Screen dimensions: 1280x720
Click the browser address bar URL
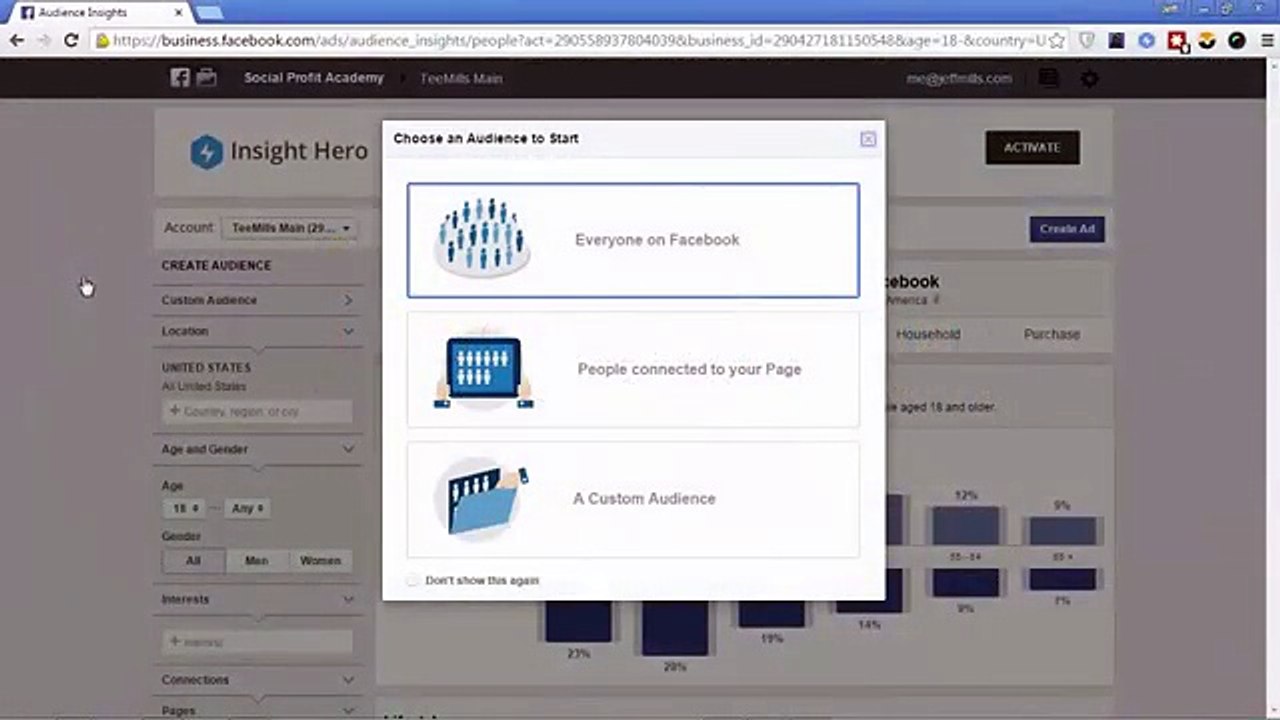point(578,41)
